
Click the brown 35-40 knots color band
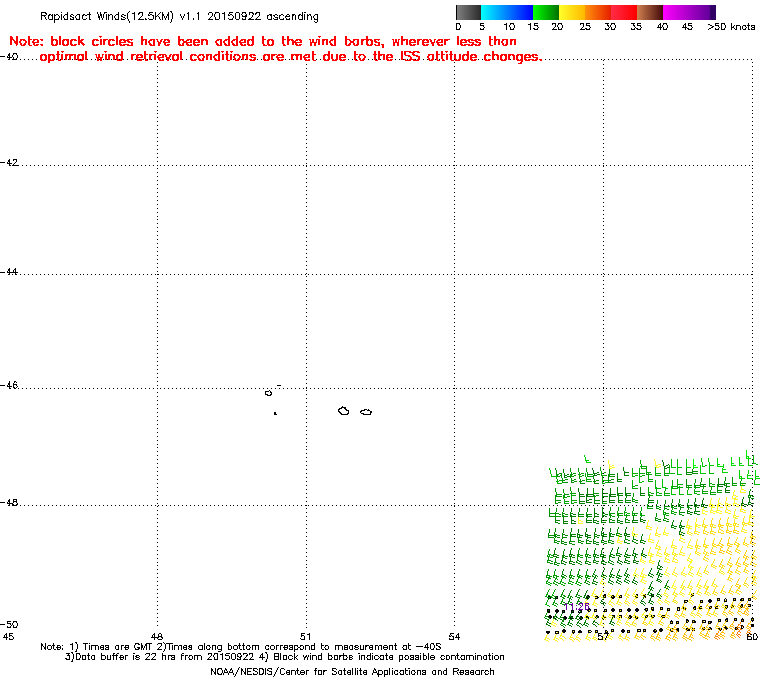click(x=650, y=12)
